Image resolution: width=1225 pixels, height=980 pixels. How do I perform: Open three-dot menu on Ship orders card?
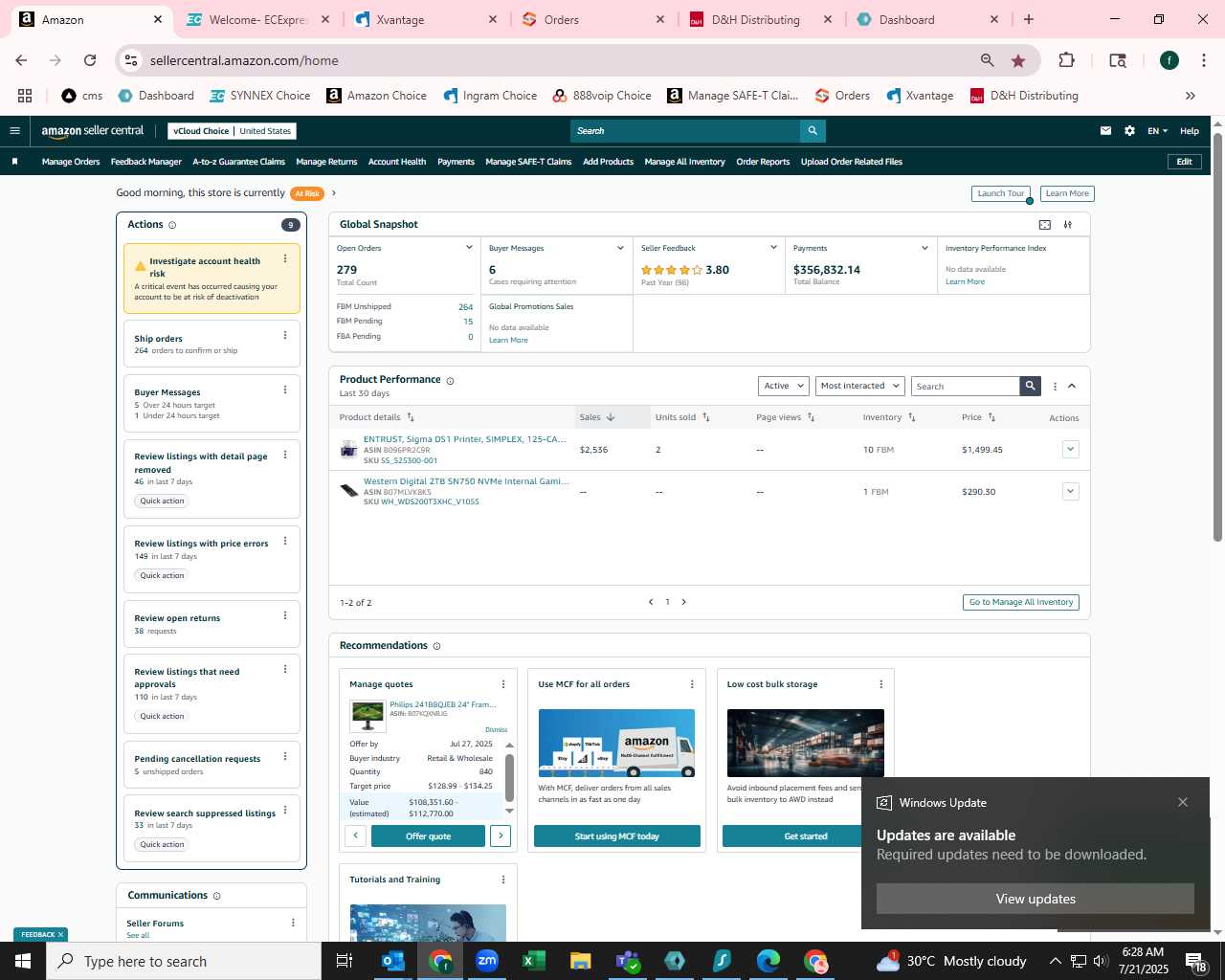(x=285, y=335)
